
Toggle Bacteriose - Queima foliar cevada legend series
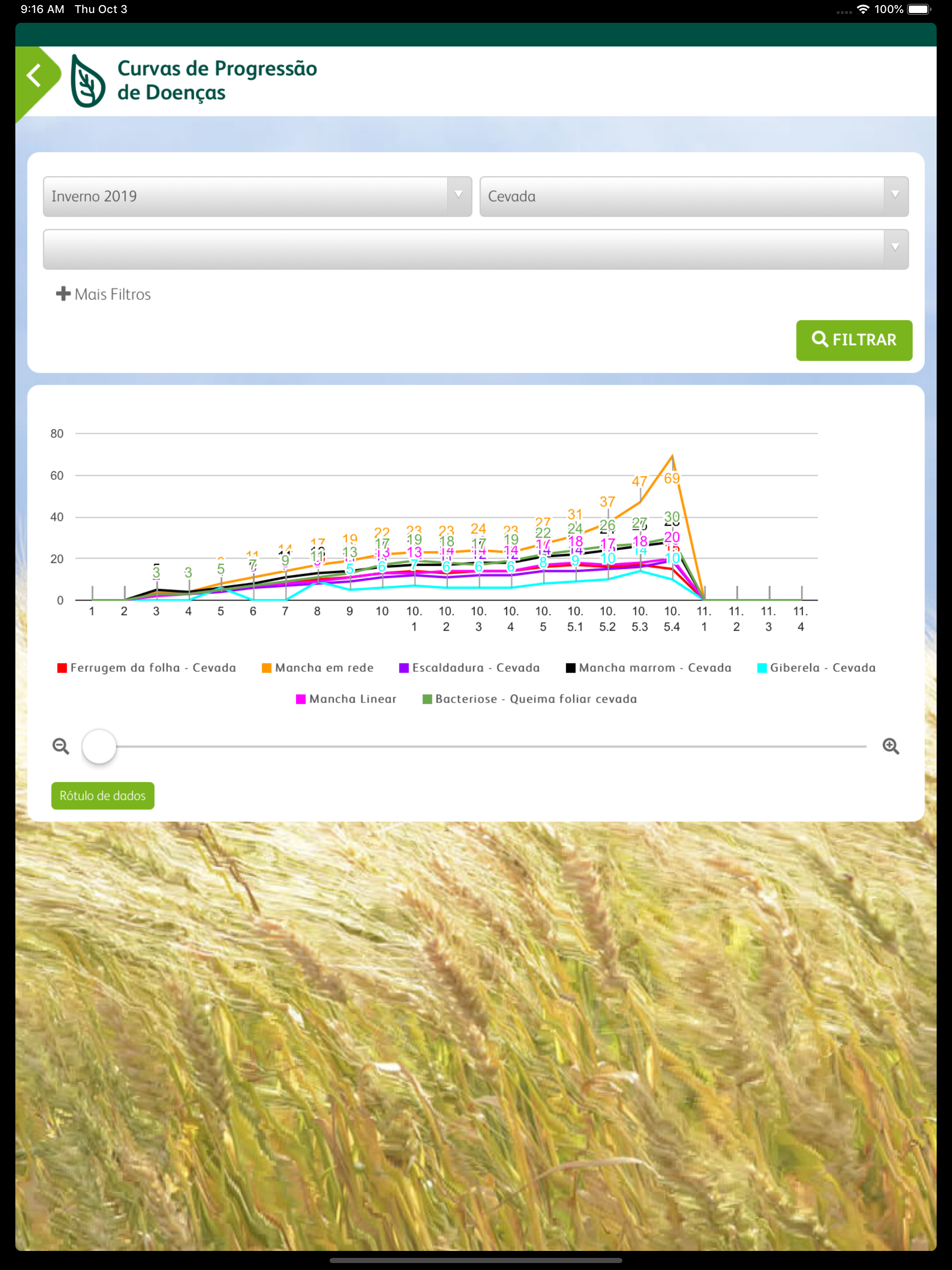pos(529,699)
